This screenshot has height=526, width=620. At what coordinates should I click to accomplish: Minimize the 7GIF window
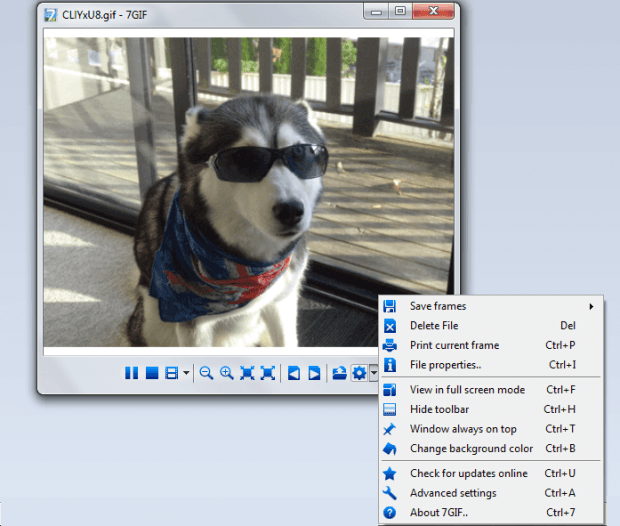pyautogui.click(x=376, y=11)
